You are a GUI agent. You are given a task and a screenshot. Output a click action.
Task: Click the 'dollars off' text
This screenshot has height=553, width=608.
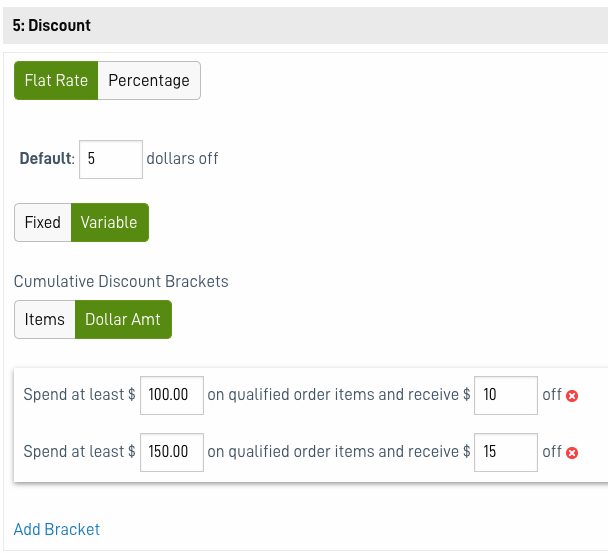[182, 159]
